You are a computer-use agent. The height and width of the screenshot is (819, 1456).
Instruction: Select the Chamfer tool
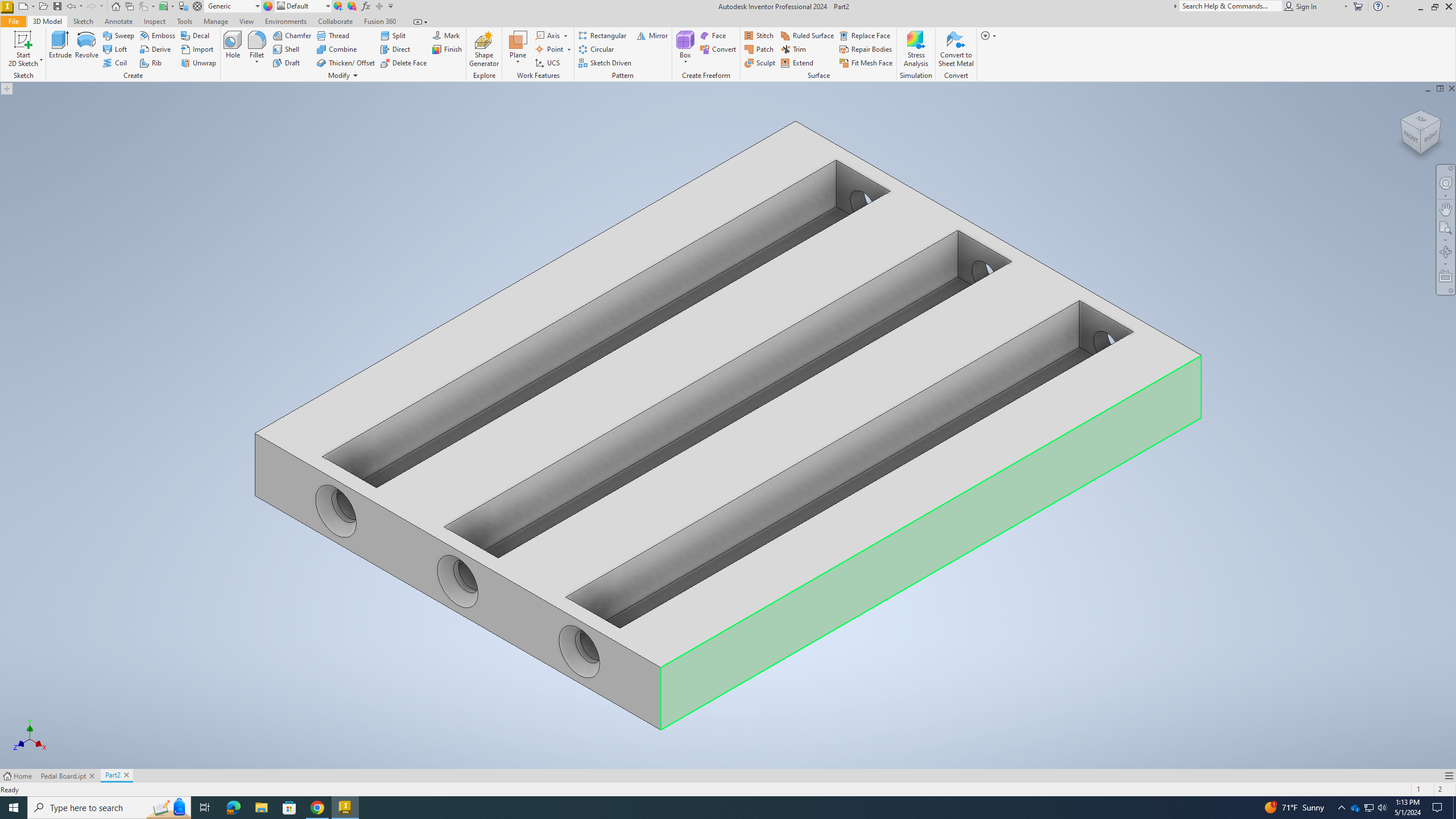tap(292, 35)
